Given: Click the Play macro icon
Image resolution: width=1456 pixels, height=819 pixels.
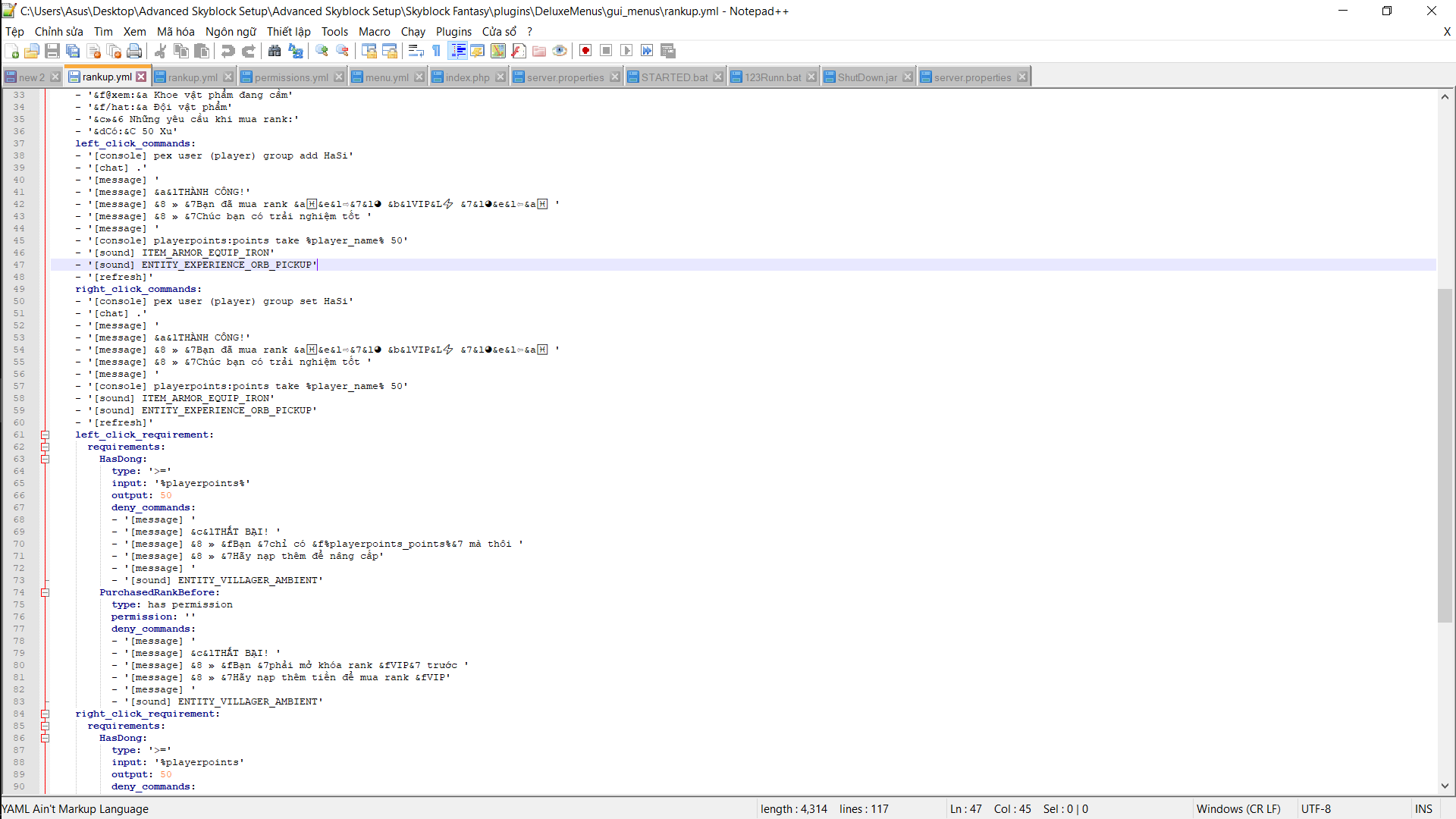Looking at the screenshot, I should coord(626,51).
